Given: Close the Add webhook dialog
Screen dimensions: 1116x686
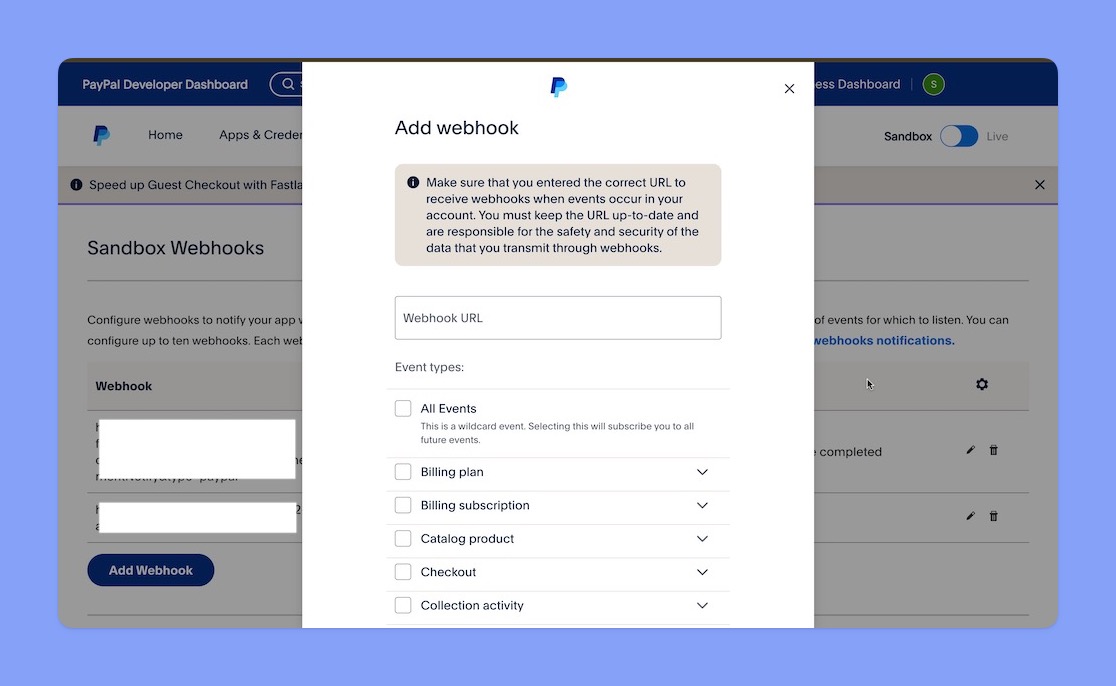Looking at the screenshot, I should click(x=789, y=88).
